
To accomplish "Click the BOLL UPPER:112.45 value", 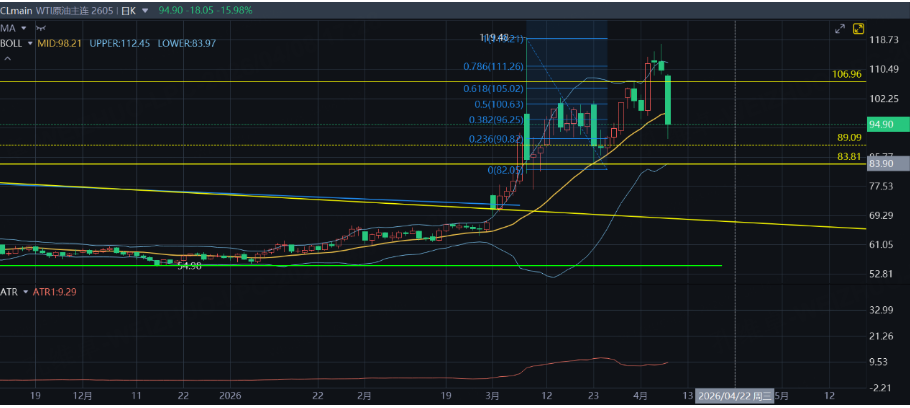I will pyautogui.click(x=120, y=43).
